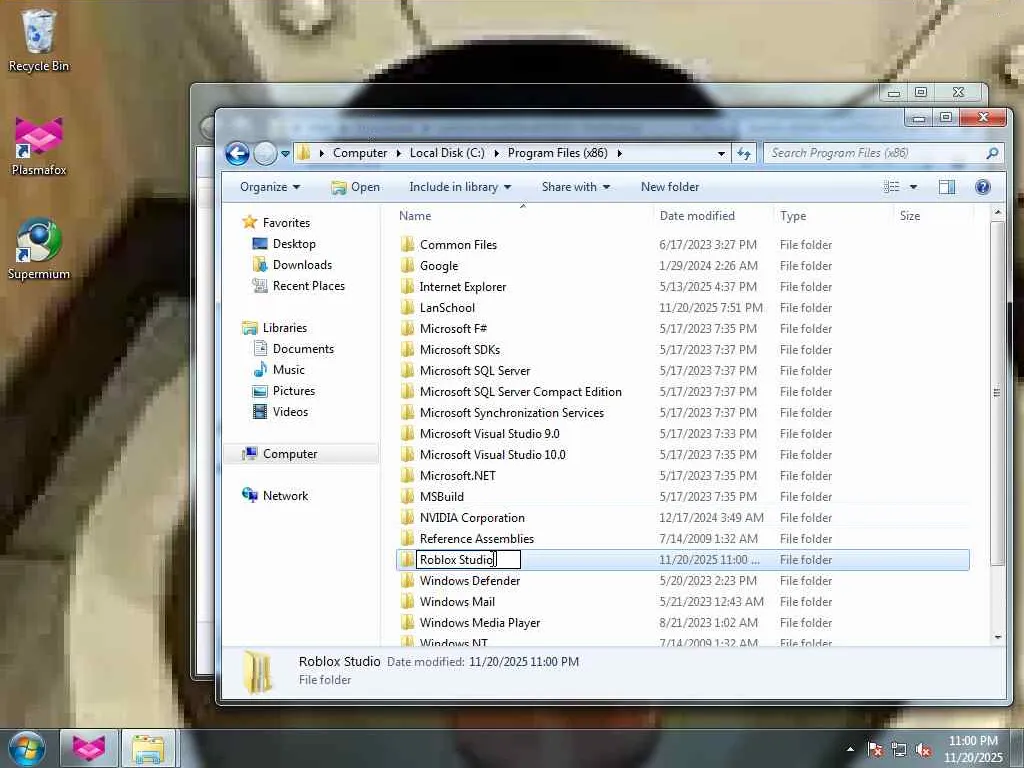The height and width of the screenshot is (768, 1024).
Task: Select the LanSchool folder
Action: (447, 308)
